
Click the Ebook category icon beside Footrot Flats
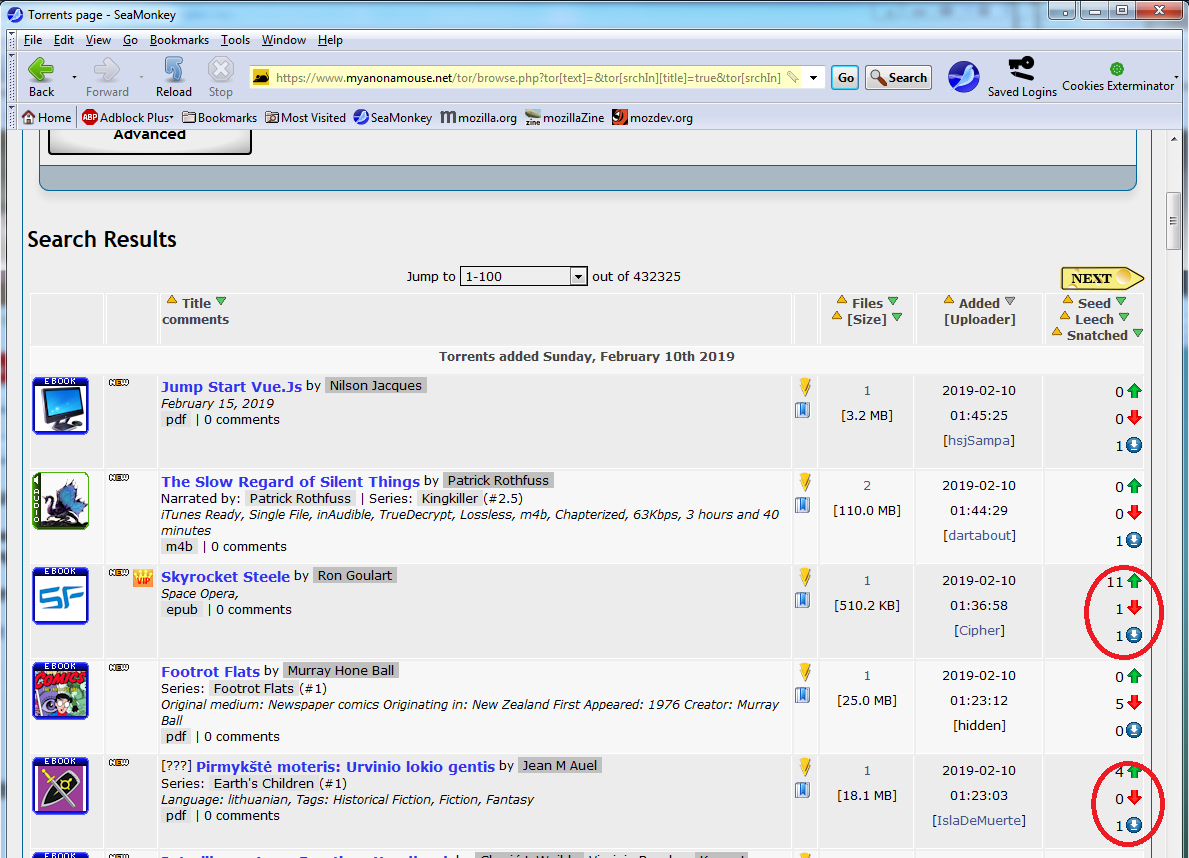61,690
